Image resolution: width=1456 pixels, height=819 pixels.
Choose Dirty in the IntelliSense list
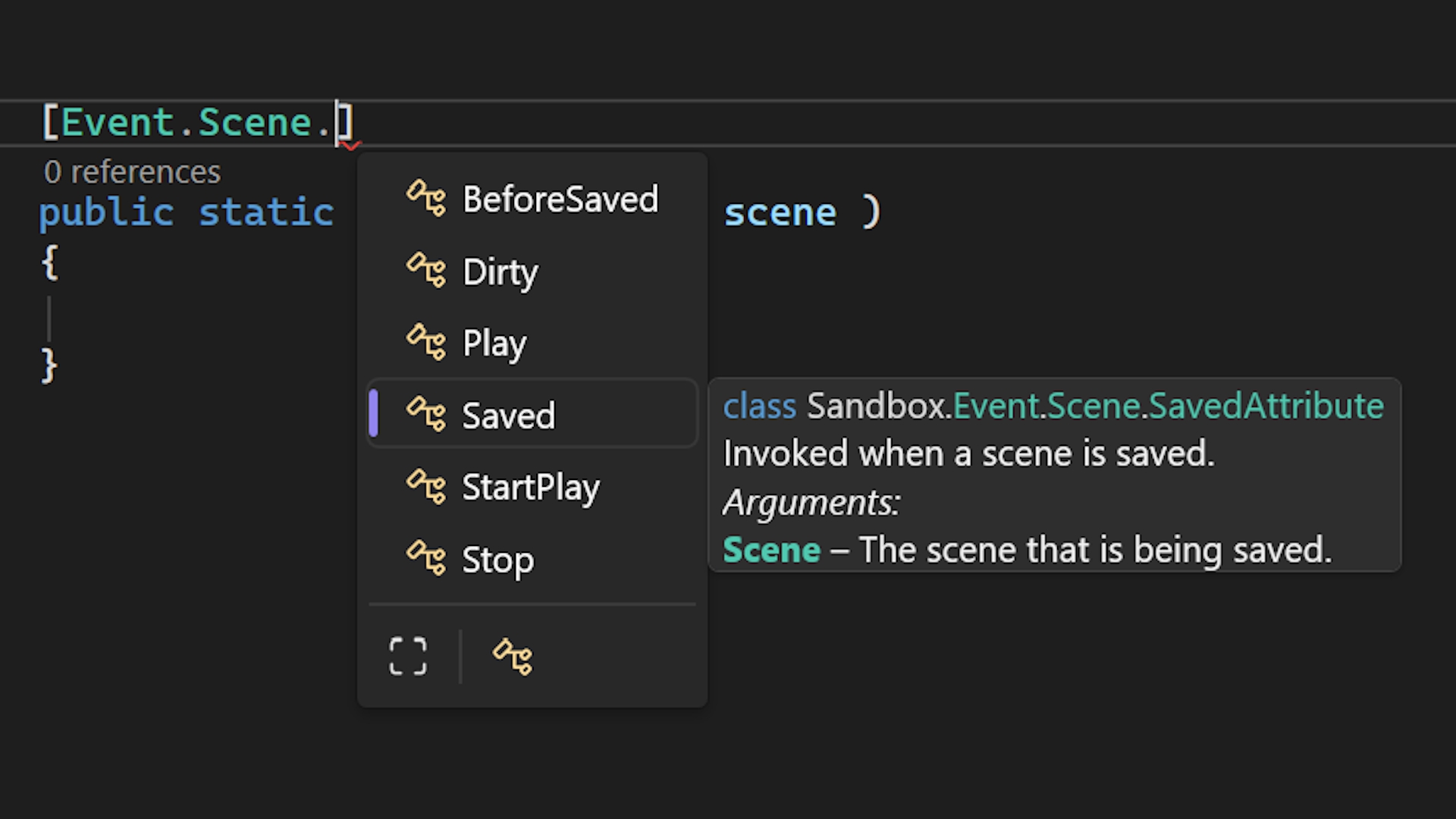500,271
